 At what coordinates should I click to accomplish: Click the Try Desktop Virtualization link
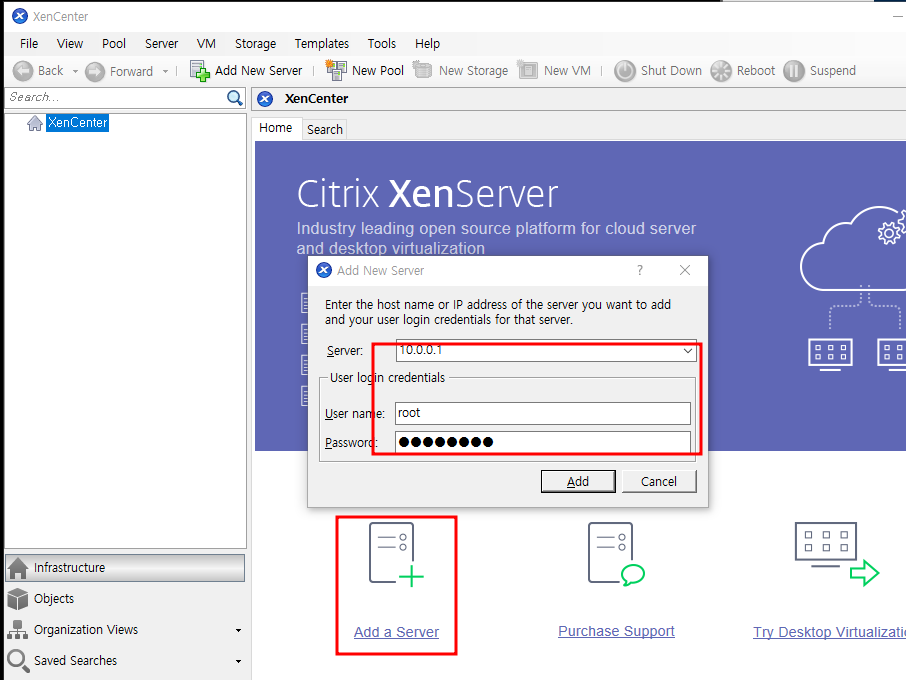(x=829, y=632)
